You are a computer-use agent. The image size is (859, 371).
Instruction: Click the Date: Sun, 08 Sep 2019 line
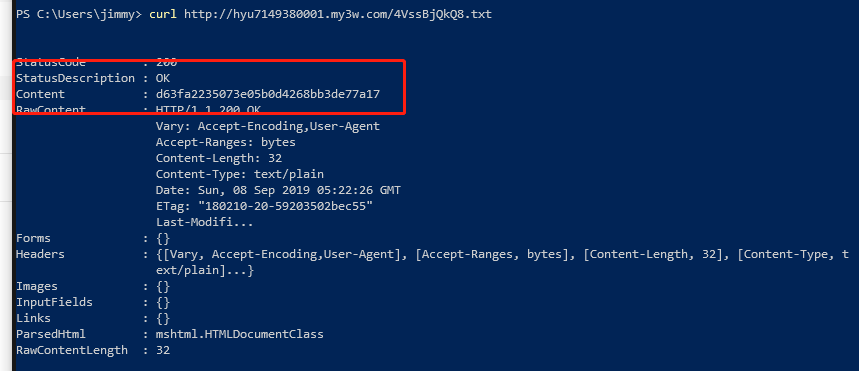coord(278,191)
